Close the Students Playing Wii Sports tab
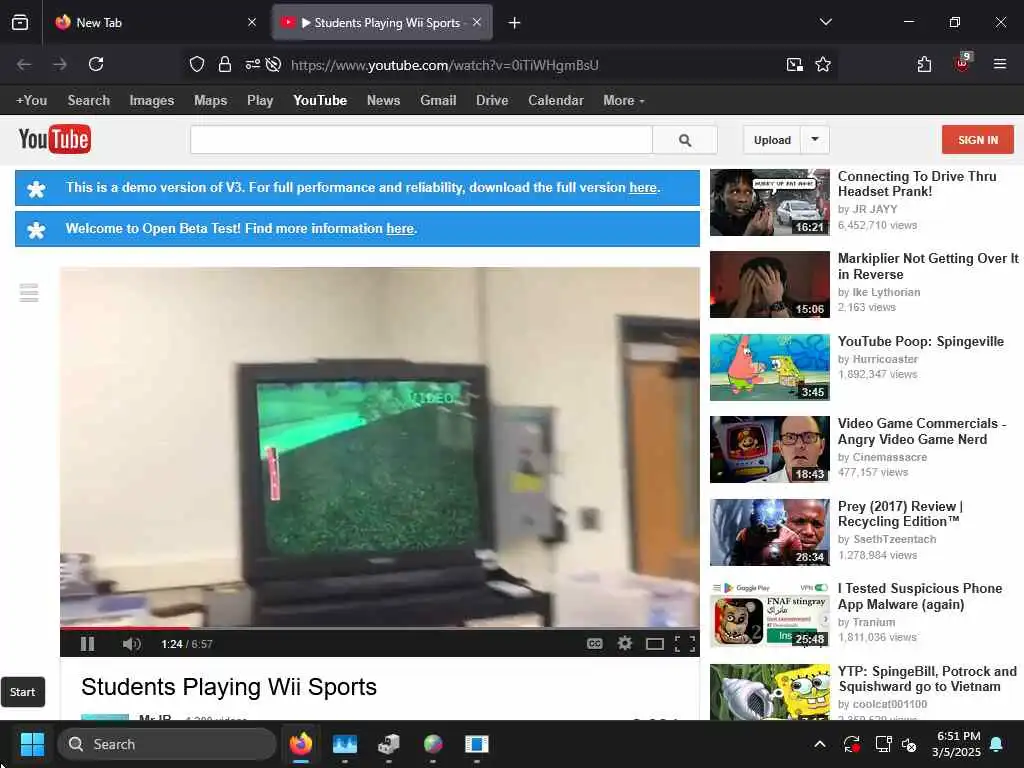The height and width of the screenshot is (768, 1024). coord(477,22)
